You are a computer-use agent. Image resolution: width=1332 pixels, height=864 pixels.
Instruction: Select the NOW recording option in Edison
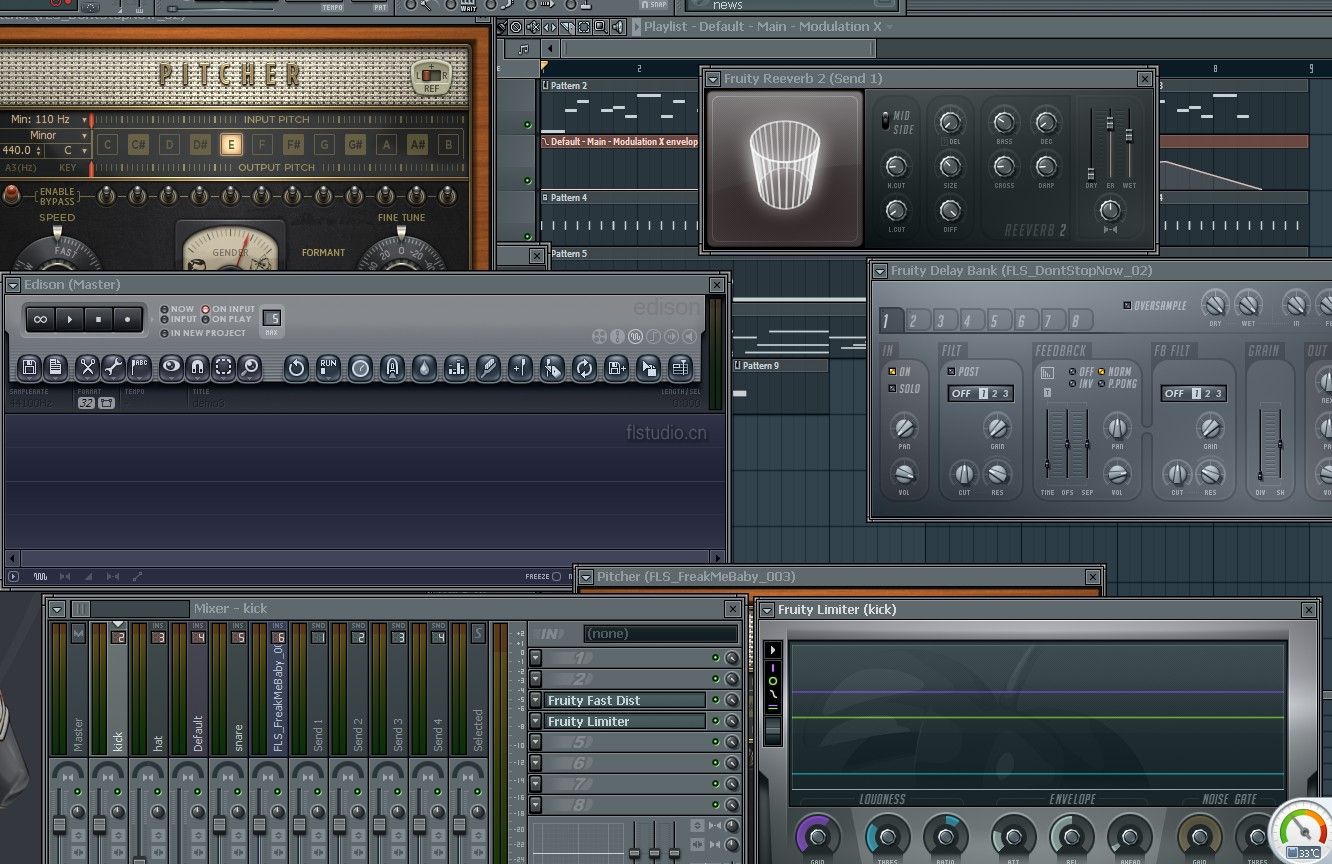point(177,309)
